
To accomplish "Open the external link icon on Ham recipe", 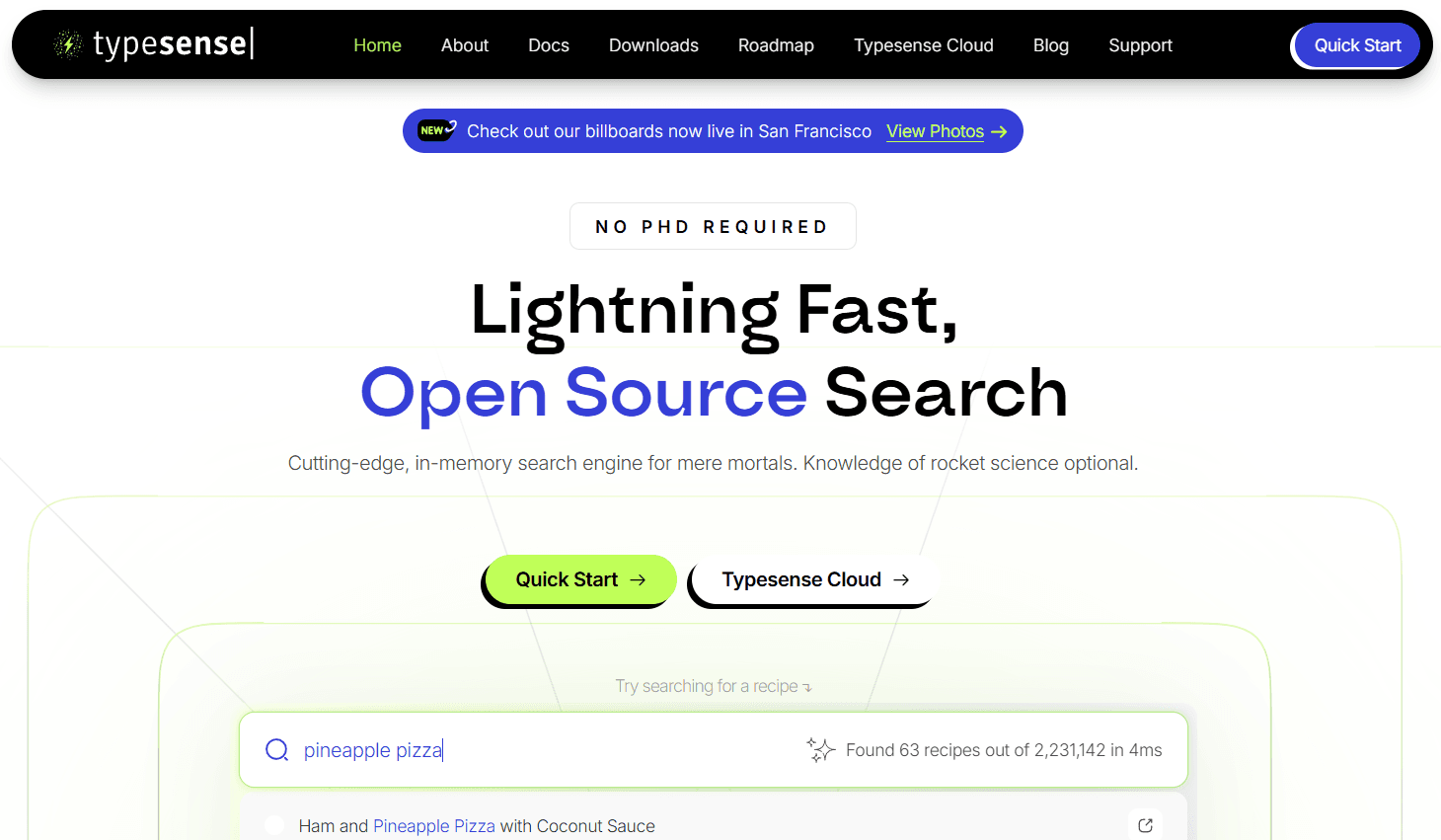I will pyautogui.click(x=1145, y=825).
